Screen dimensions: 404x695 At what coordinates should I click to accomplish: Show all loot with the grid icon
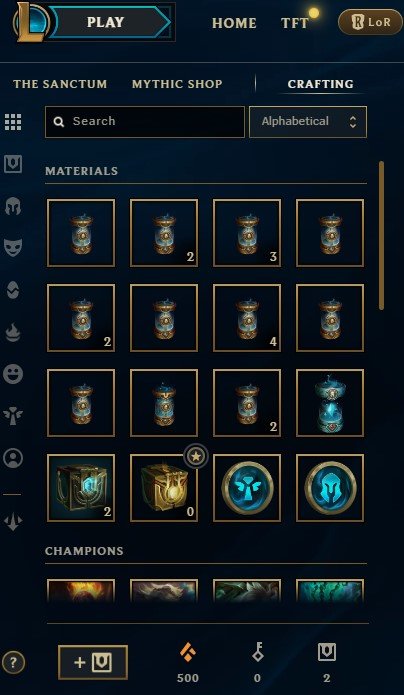pos(13,122)
